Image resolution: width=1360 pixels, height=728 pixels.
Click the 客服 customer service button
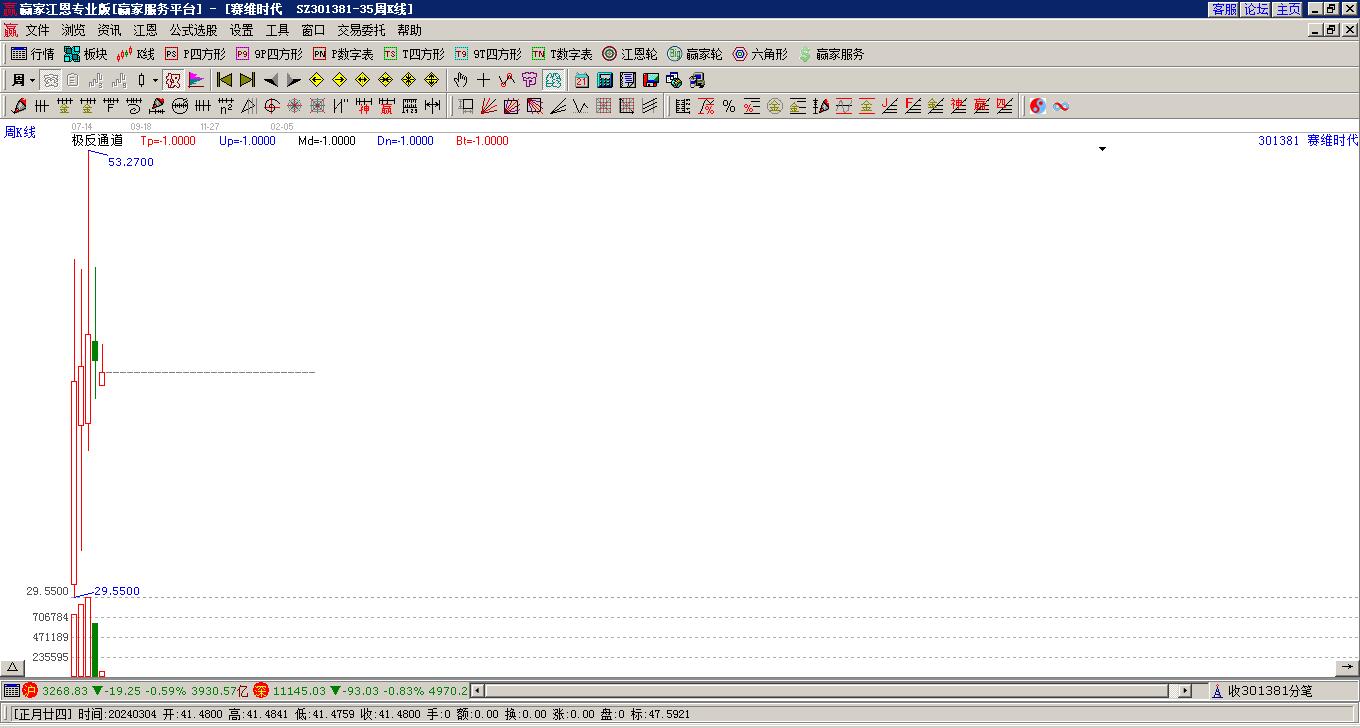(x=1224, y=9)
